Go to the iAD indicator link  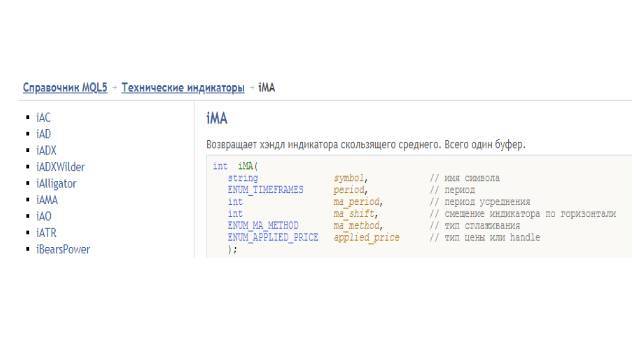point(43,134)
